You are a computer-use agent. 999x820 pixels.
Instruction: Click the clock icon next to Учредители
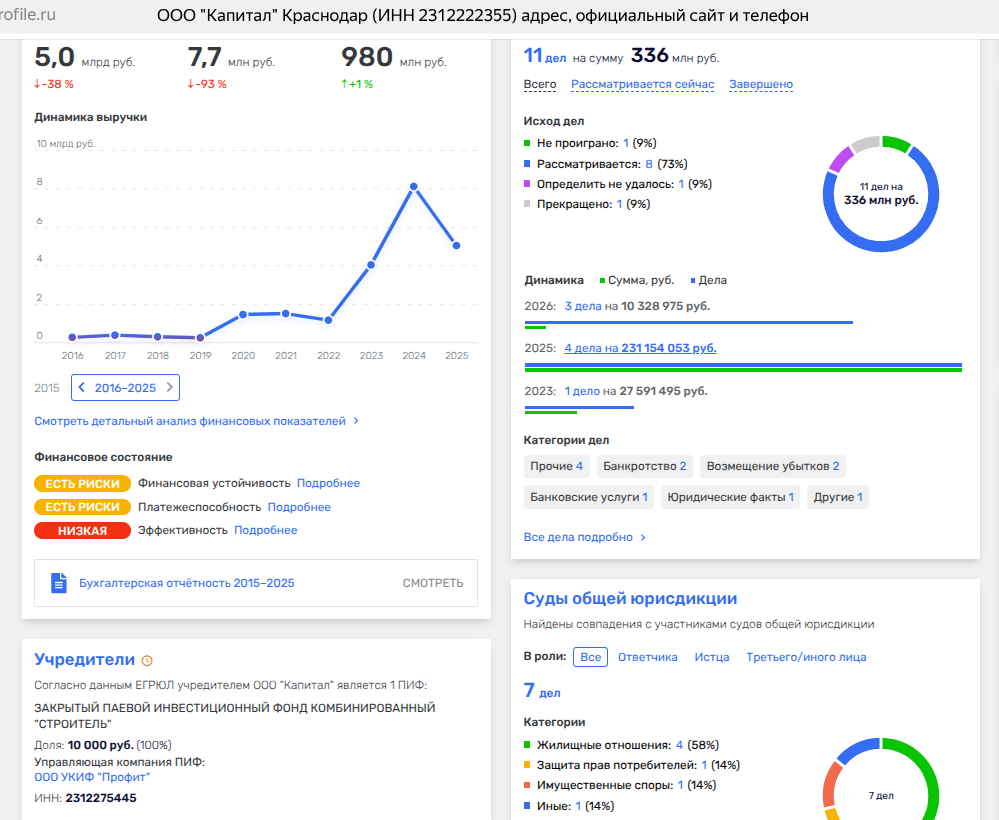pos(147,661)
